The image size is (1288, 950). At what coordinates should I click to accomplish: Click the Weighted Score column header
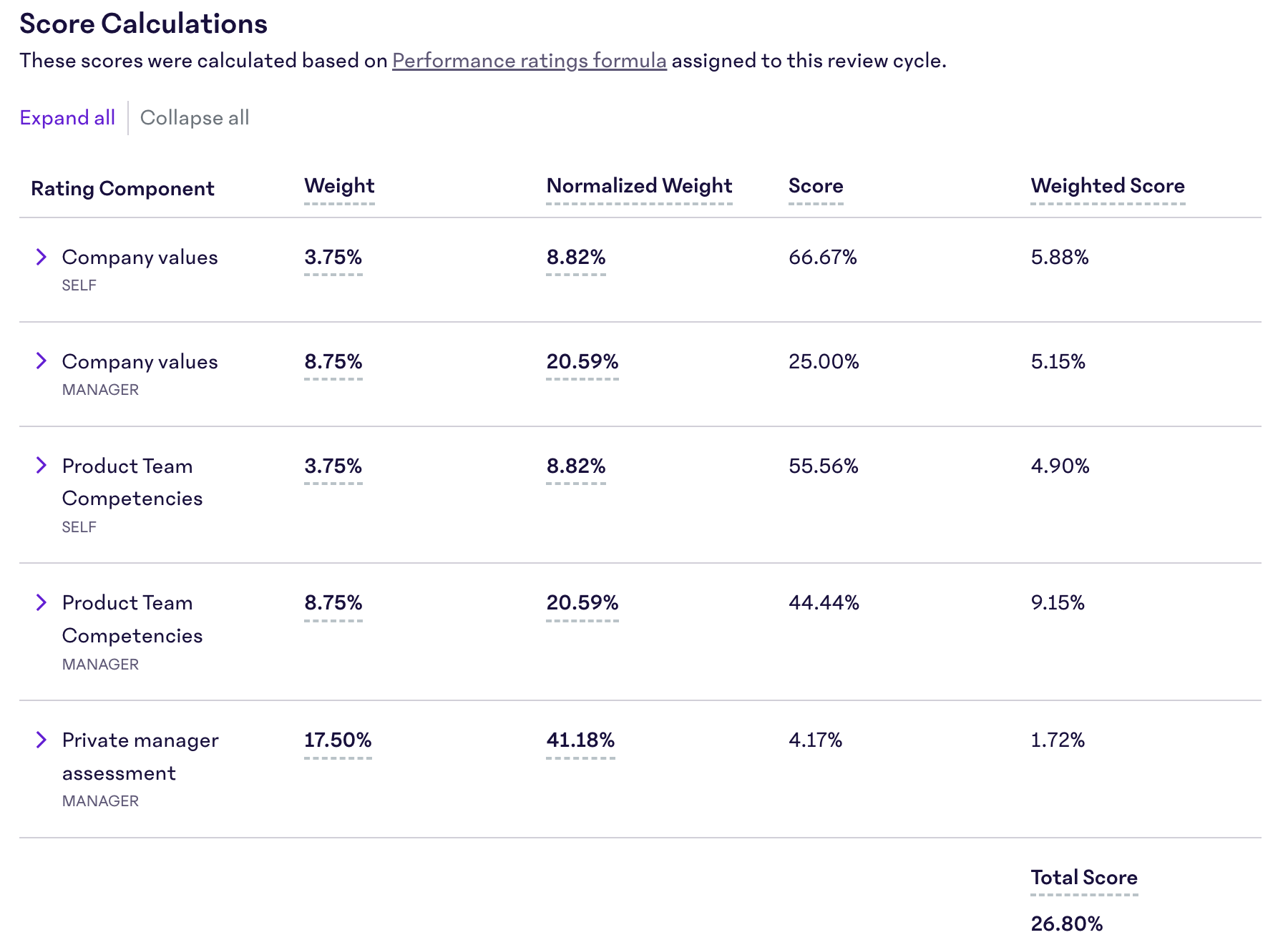1108,186
